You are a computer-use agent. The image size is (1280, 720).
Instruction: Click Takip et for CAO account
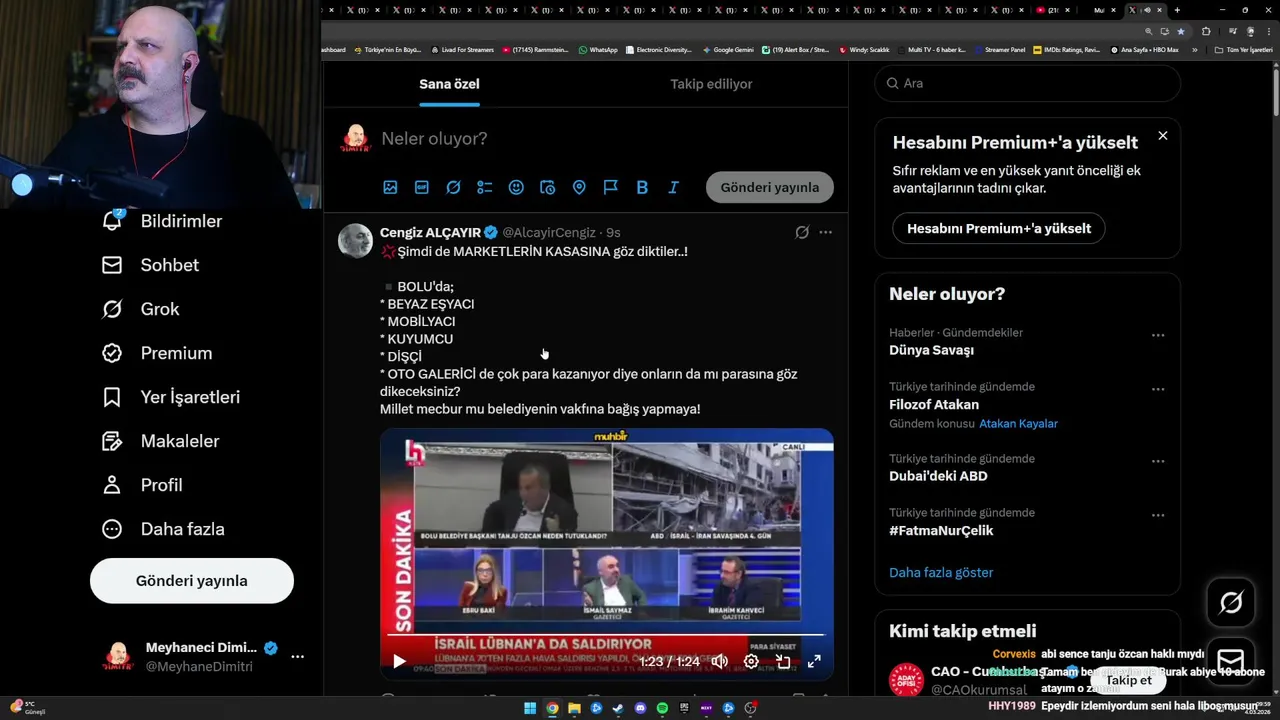click(x=1128, y=680)
